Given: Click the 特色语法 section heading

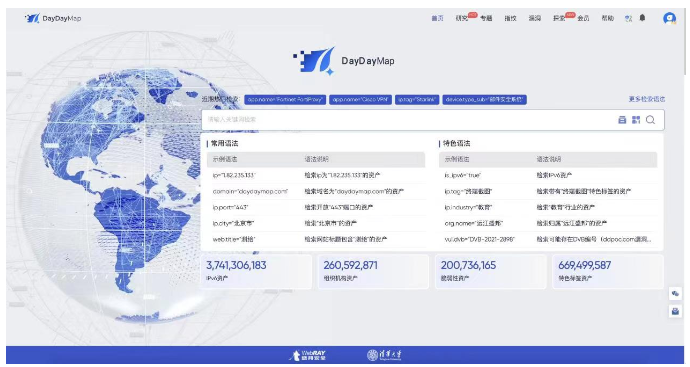Looking at the screenshot, I should (456, 143).
